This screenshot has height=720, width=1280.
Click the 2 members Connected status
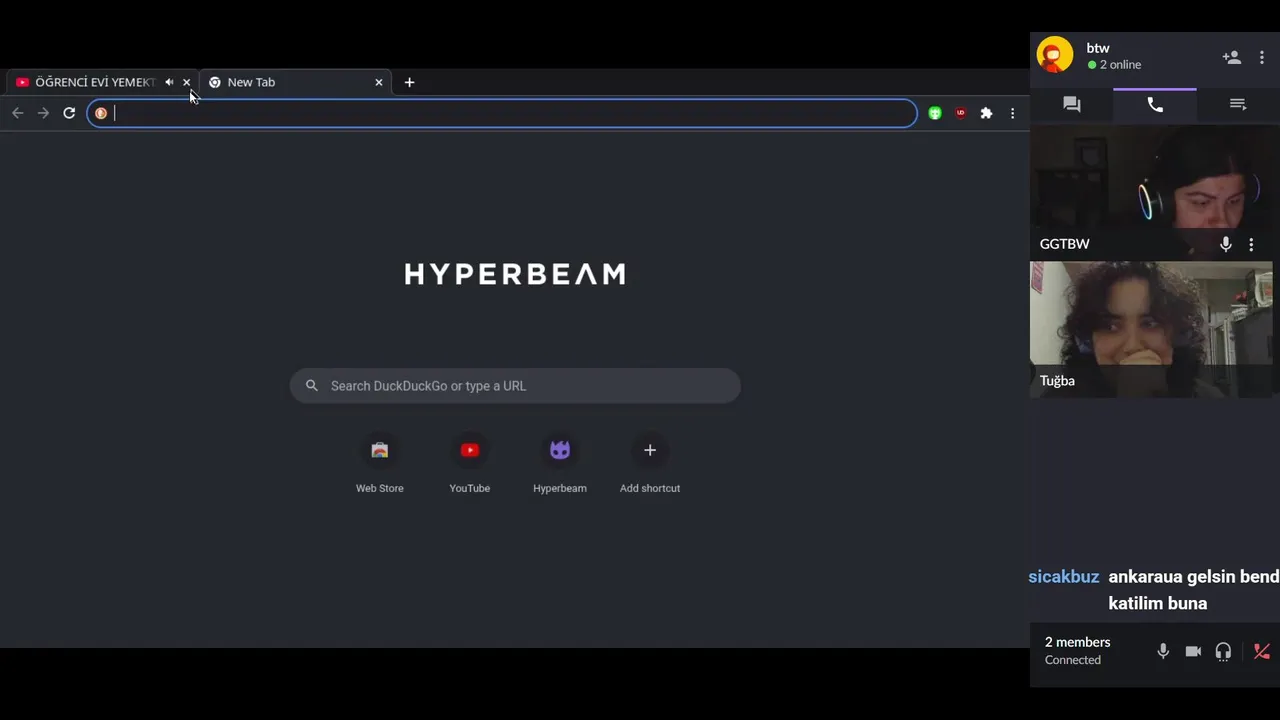(1077, 650)
